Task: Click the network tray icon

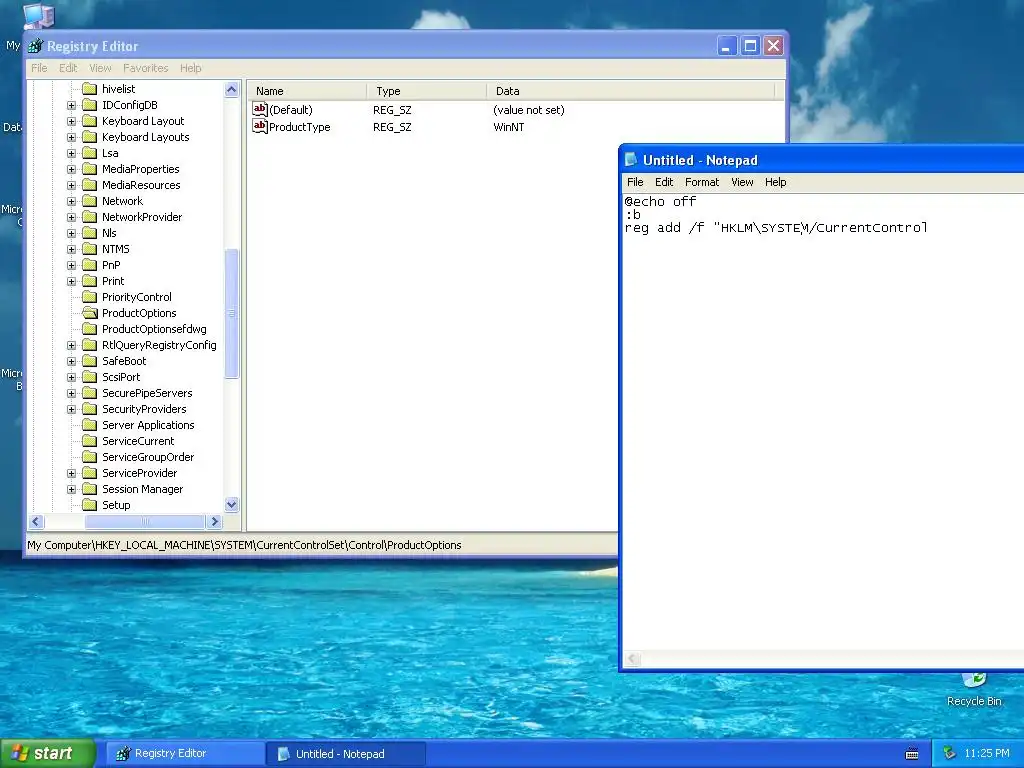Action: (949, 753)
